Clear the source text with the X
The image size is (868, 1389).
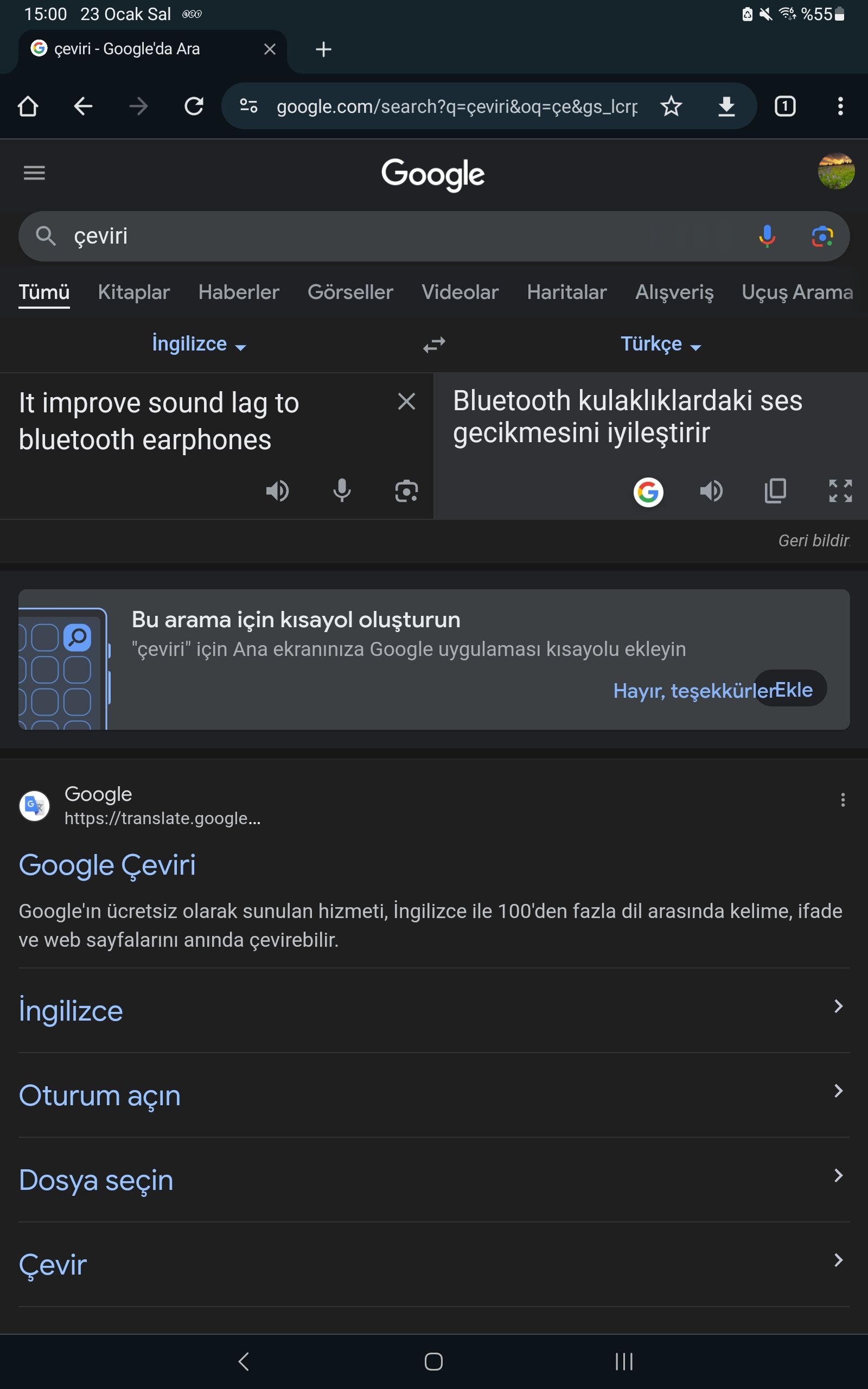(407, 402)
